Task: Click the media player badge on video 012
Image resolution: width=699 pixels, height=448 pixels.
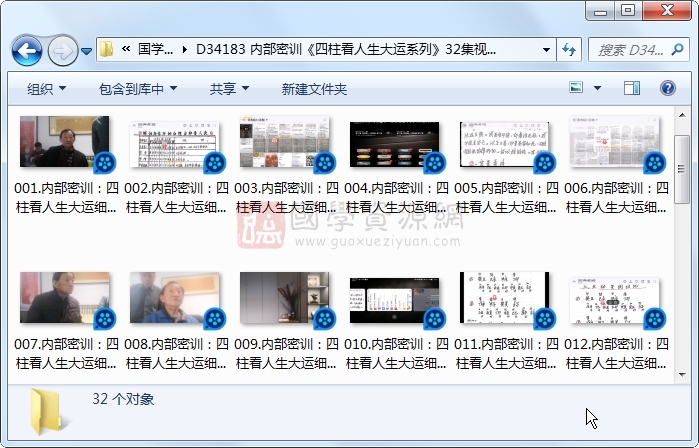Action: (x=655, y=319)
